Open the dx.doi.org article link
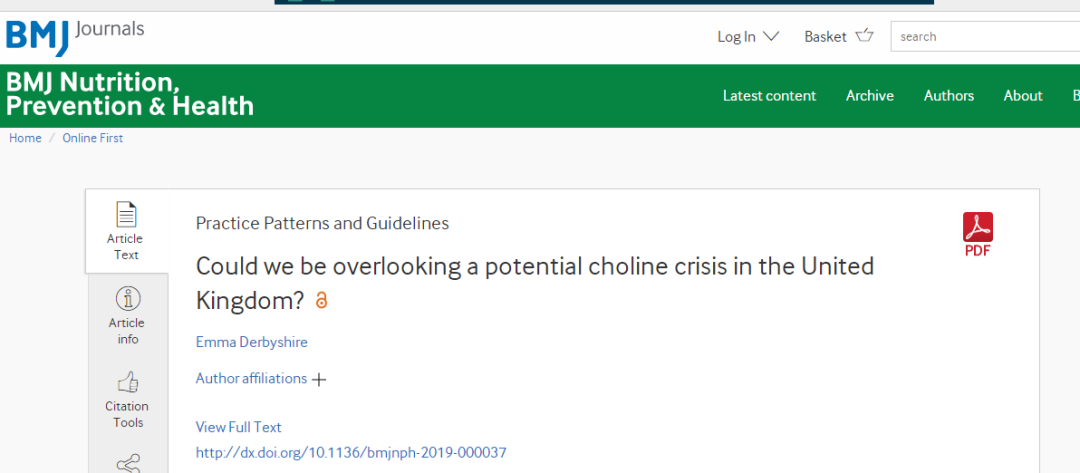Screen dimensions: 1080x473 click(x=351, y=452)
